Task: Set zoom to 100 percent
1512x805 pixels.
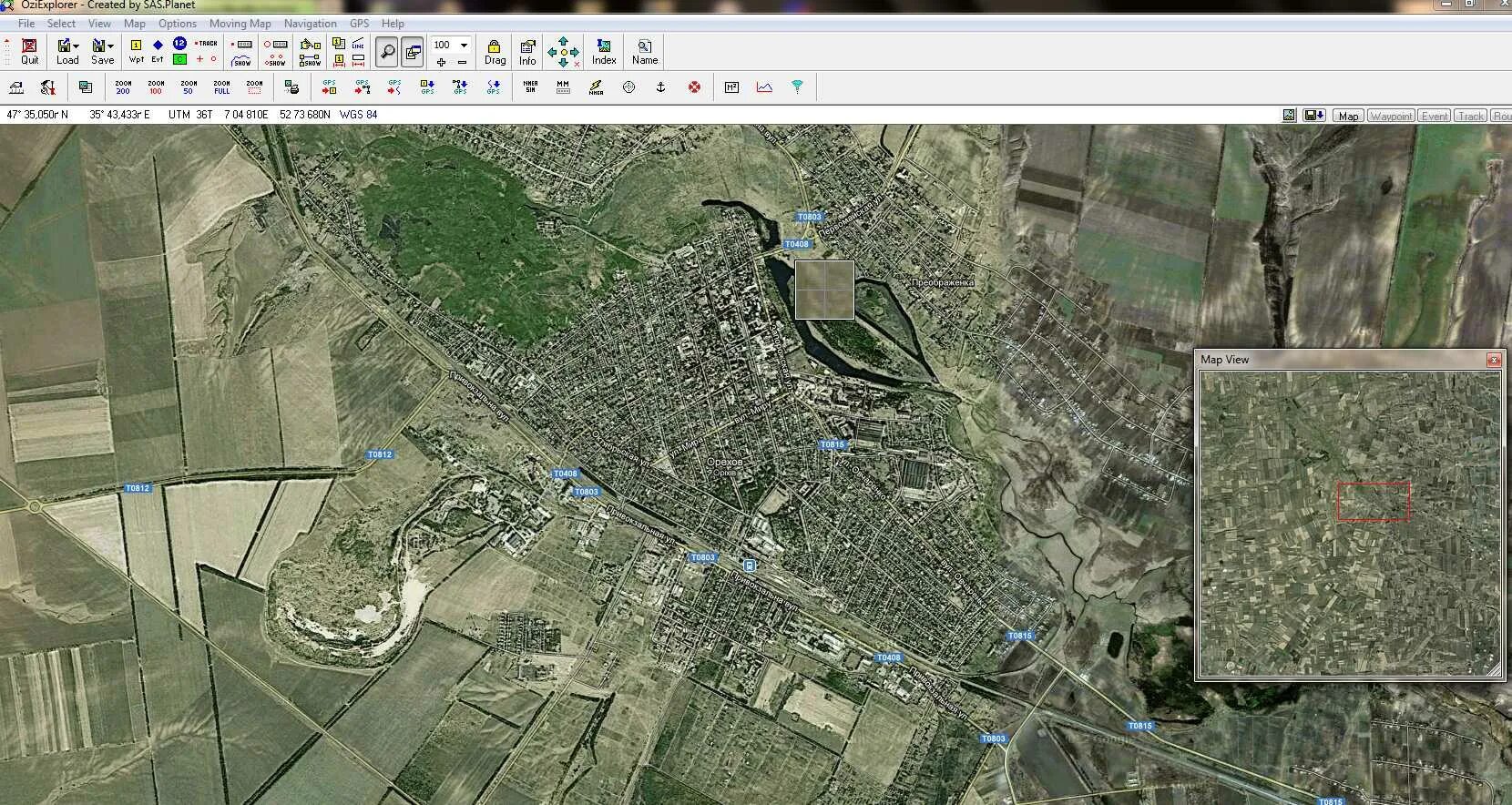Action: (x=156, y=87)
